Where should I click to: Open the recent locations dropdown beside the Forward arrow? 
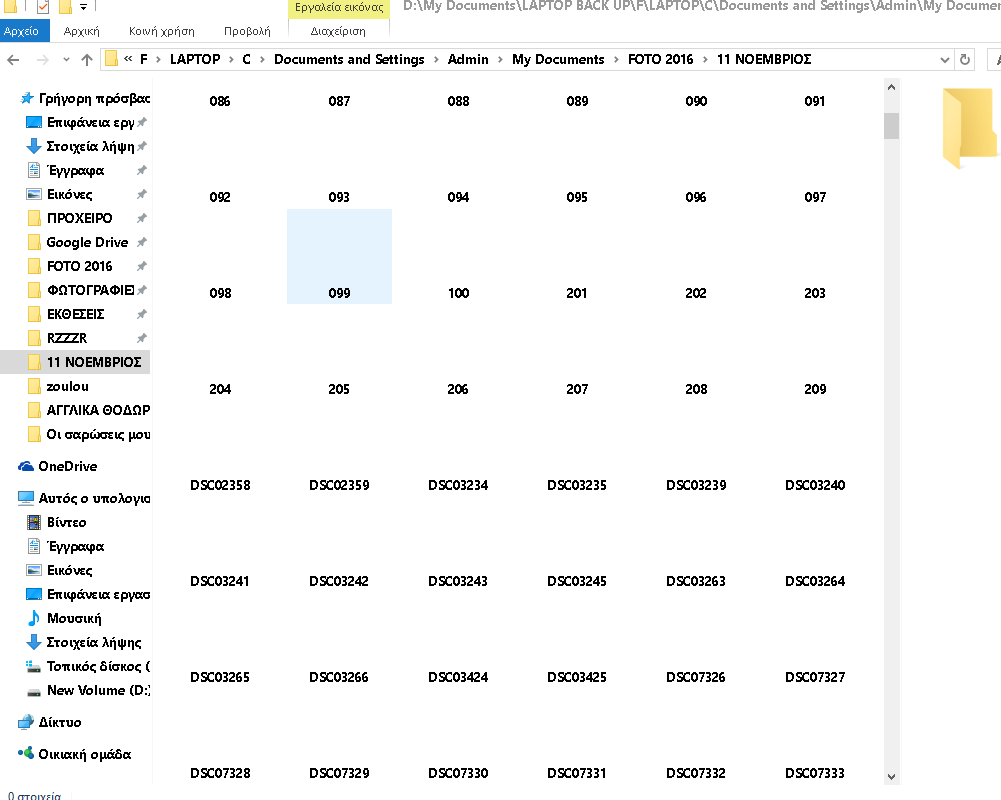pyautogui.click(x=65, y=60)
